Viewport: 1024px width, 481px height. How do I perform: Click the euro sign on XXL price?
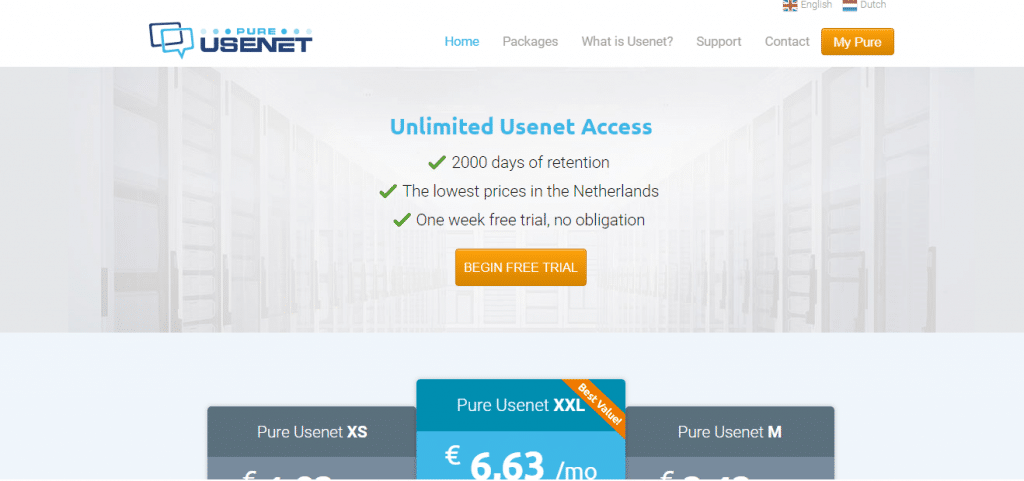pos(453,456)
